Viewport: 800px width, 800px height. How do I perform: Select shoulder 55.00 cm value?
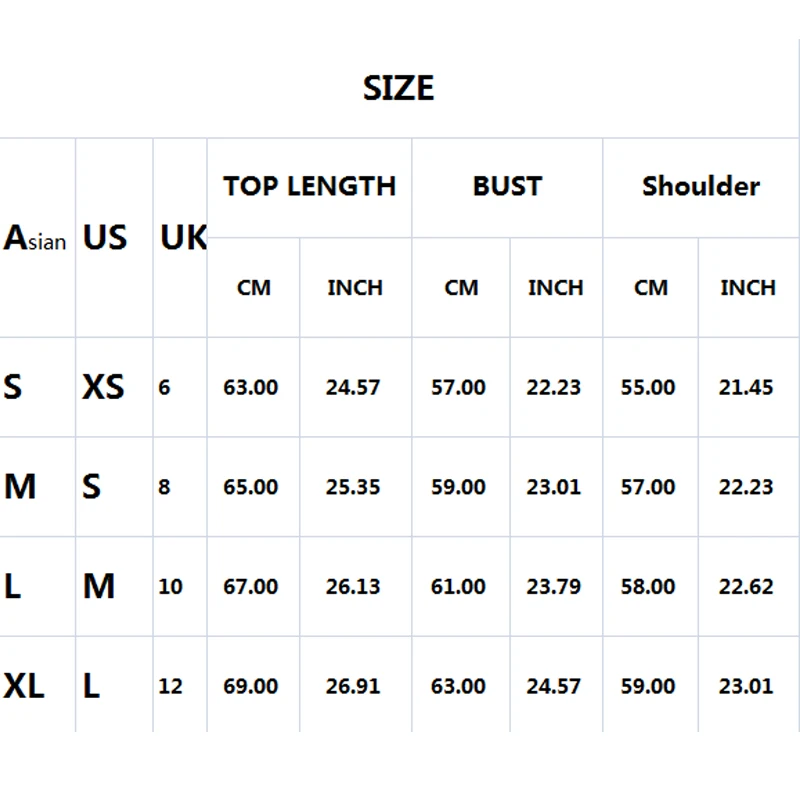(x=648, y=387)
